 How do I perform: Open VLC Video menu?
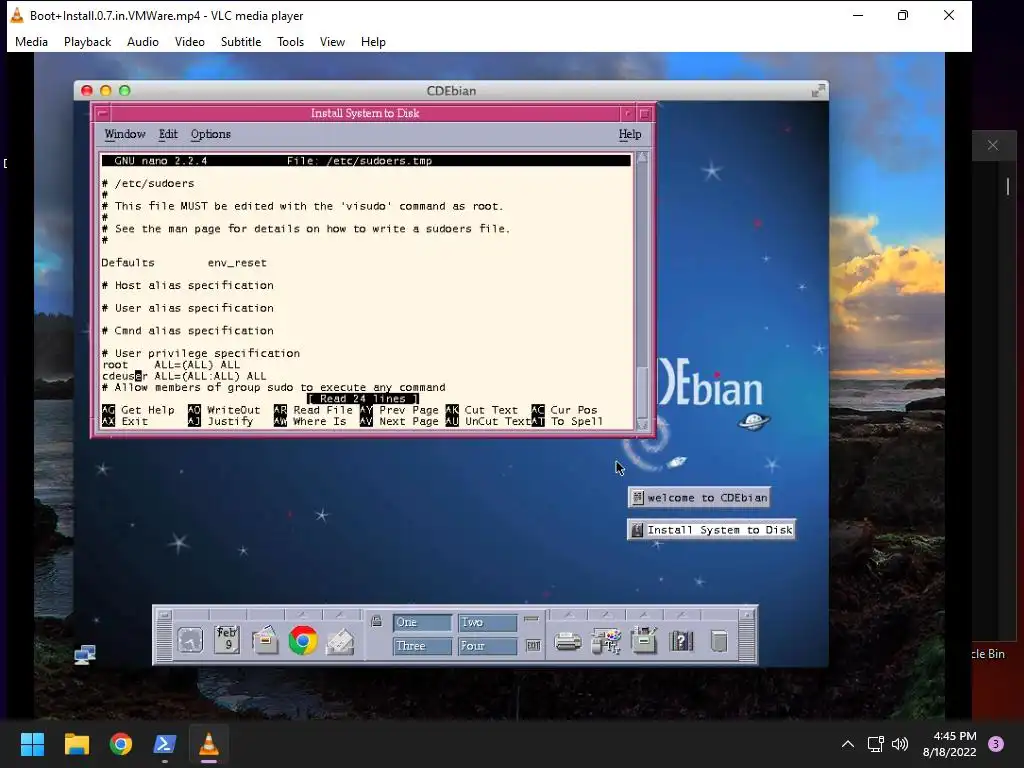tap(189, 42)
